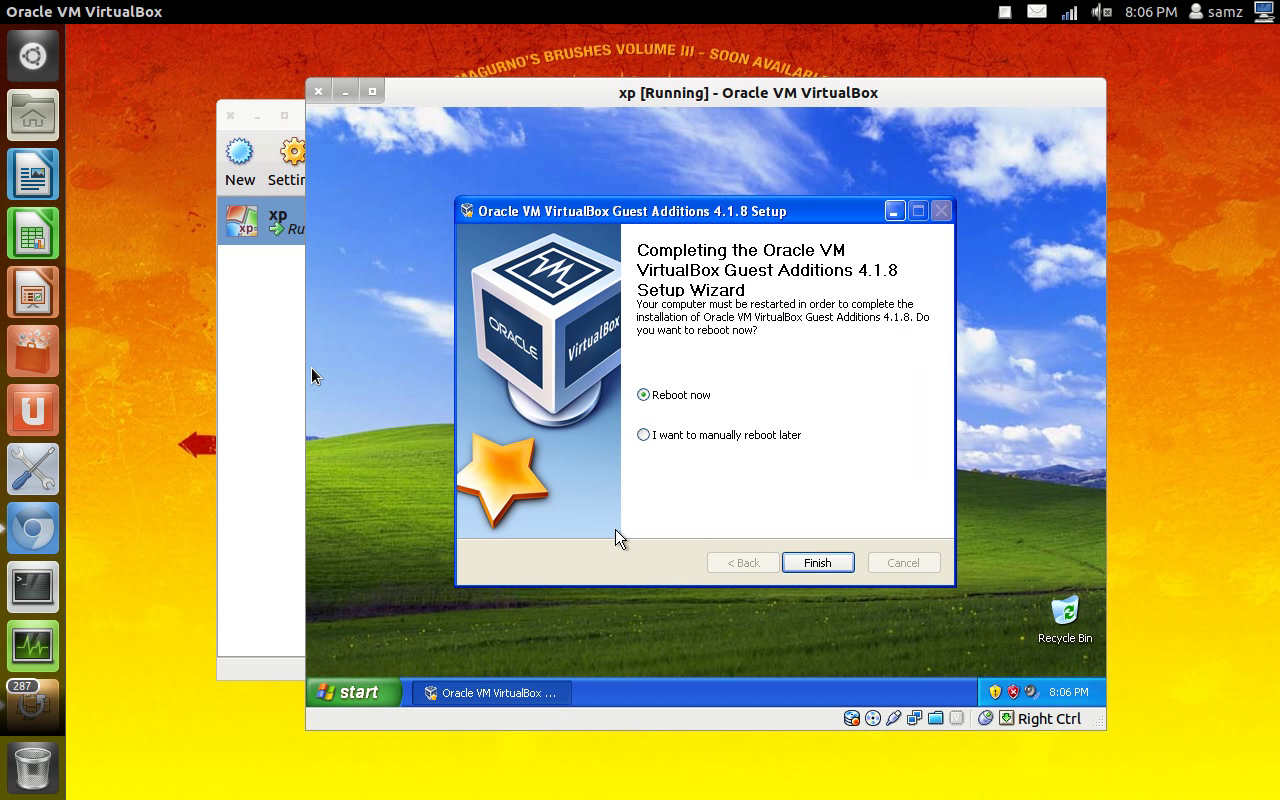Image resolution: width=1280 pixels, height=800 pixels.
Task: Open Chromium browser from the launcher
Action: pyautogui.click(x=33, y=528)
